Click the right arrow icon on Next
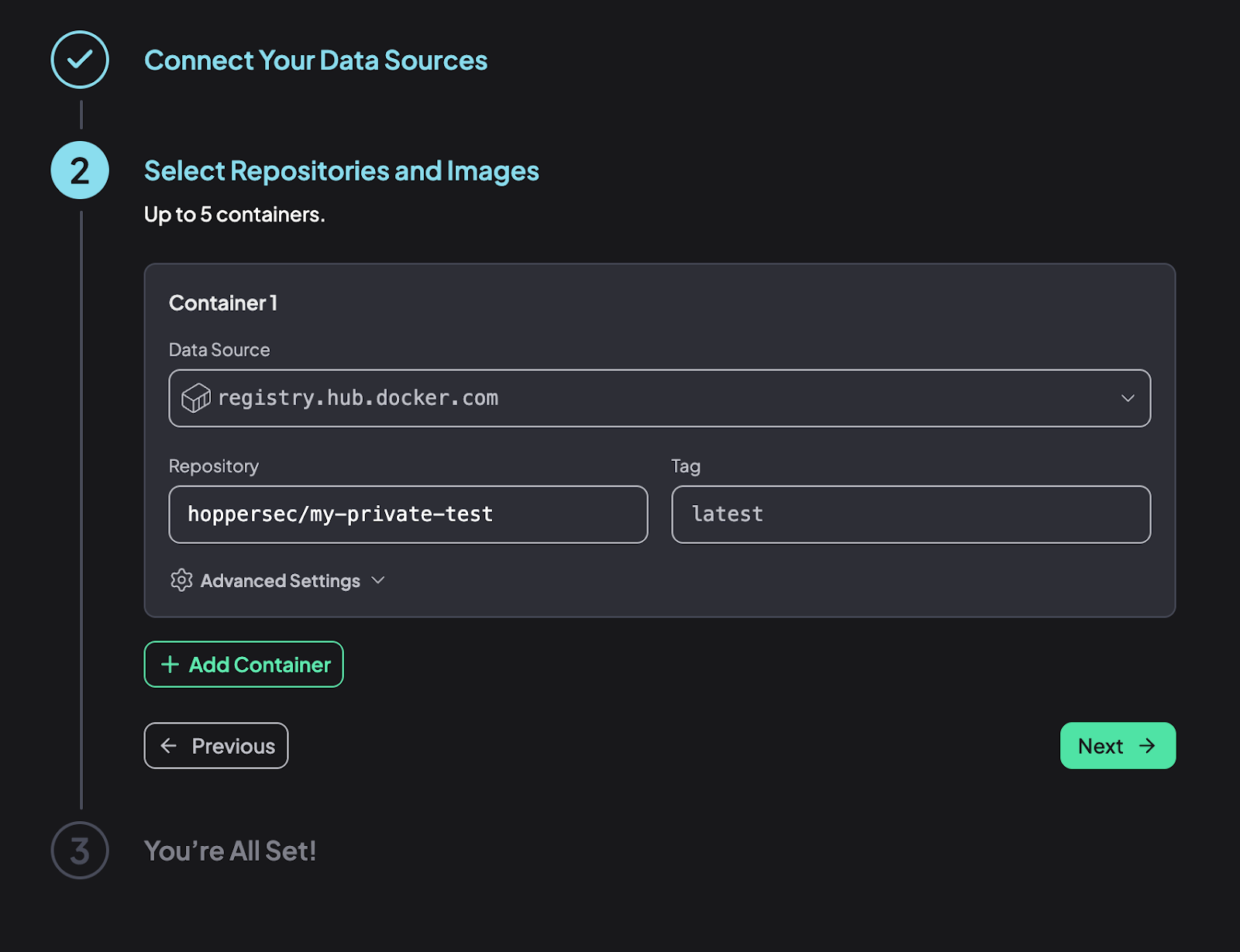1240x952 pixels. [1147, 746]
